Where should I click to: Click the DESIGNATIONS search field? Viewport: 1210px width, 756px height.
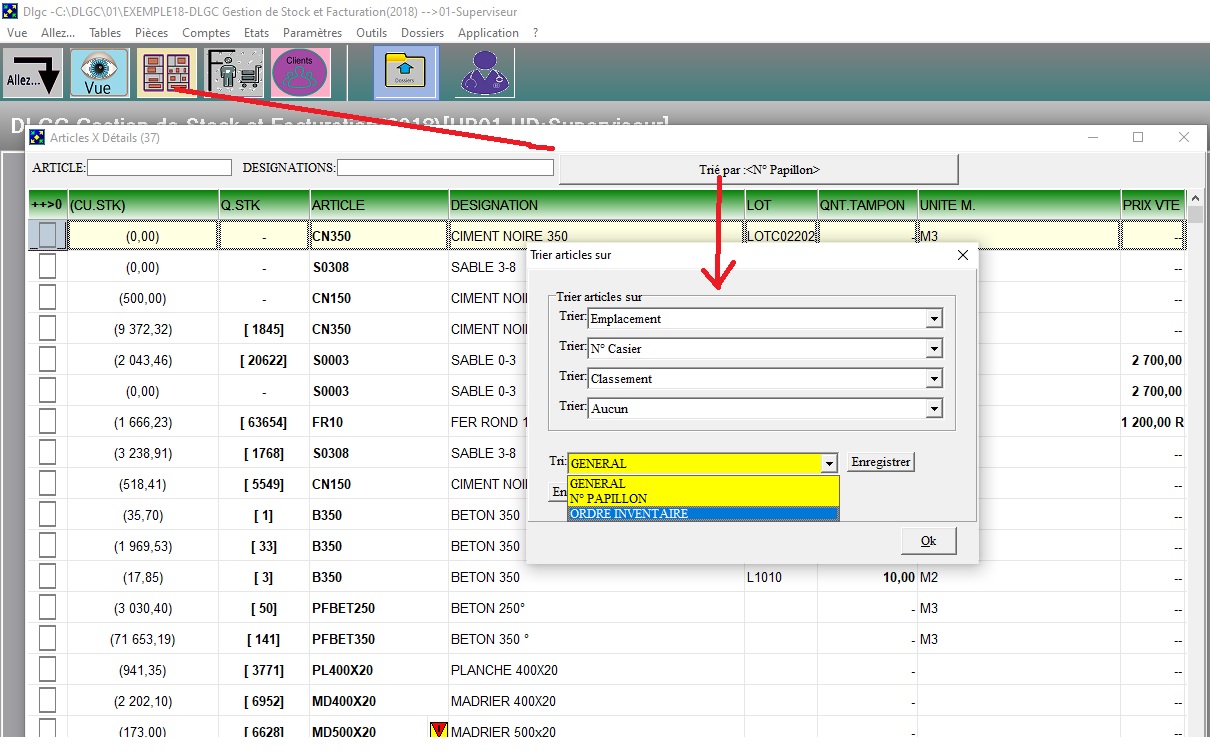coord(445,168)
